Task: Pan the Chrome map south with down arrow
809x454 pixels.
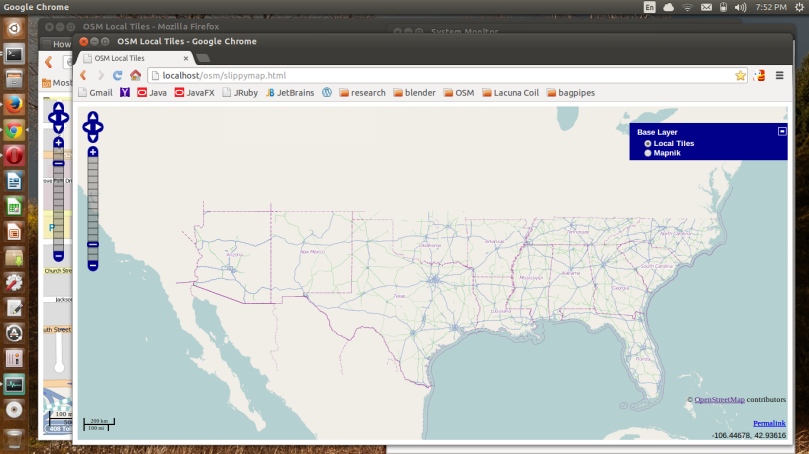Action: tap(93, 138)
